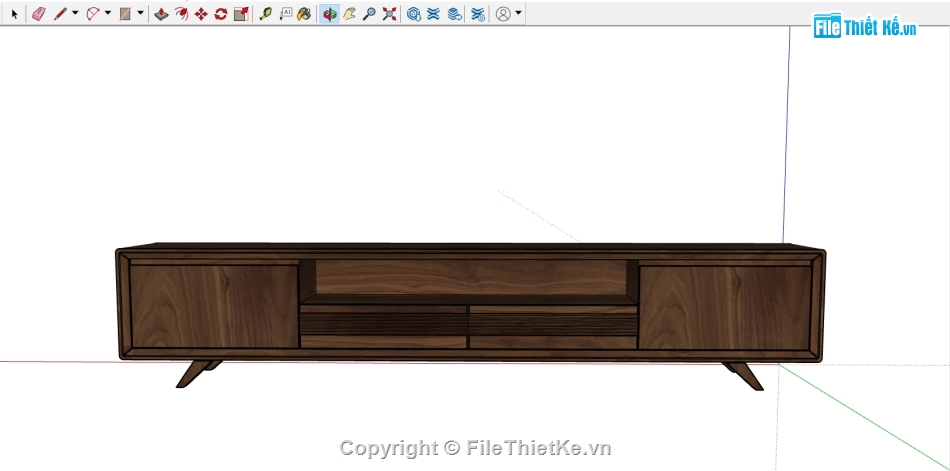Choose the Paint Bucket tool
Image resolution: width=950 pixels, height=471 pixels.
[x=304, y=14]
